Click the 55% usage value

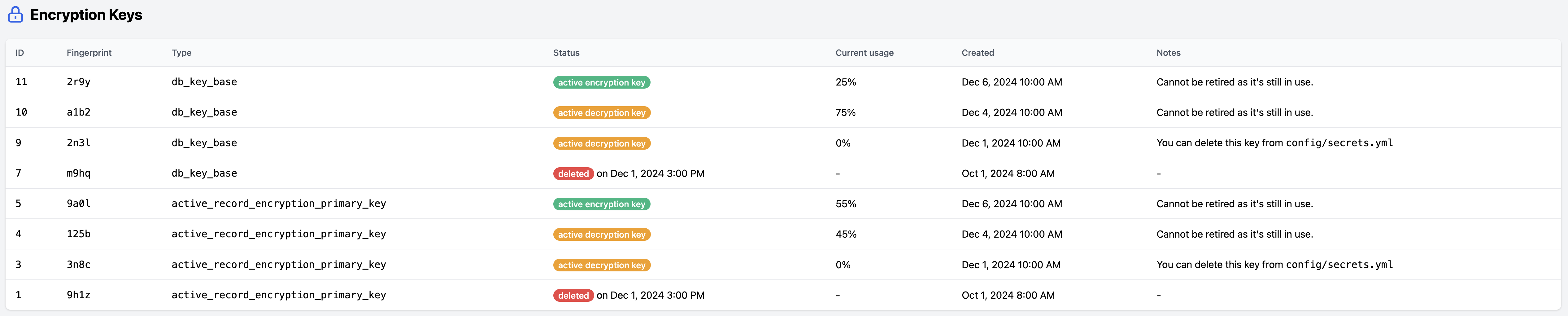click(x=846, y=204)
